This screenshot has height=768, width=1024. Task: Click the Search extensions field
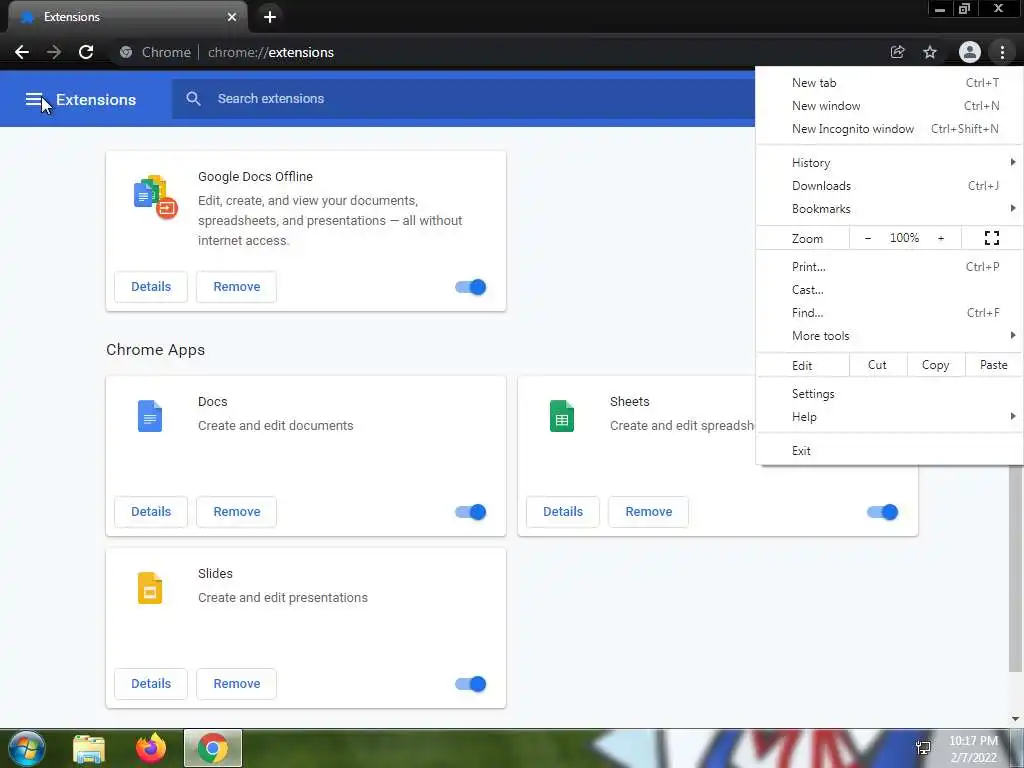pos(464,99)
